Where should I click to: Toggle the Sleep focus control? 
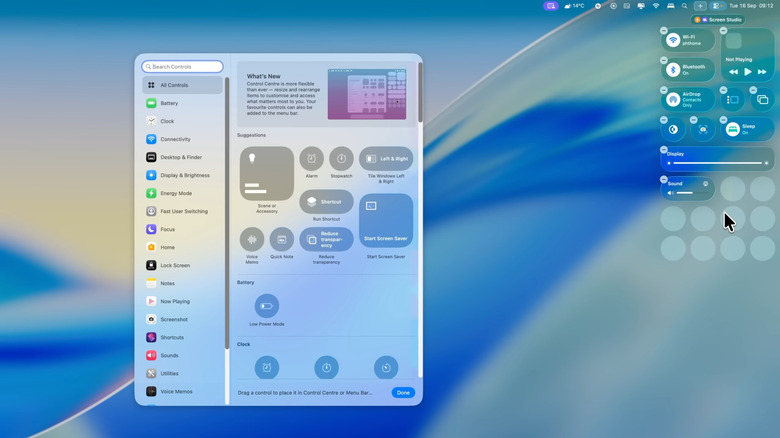(733, 128)
